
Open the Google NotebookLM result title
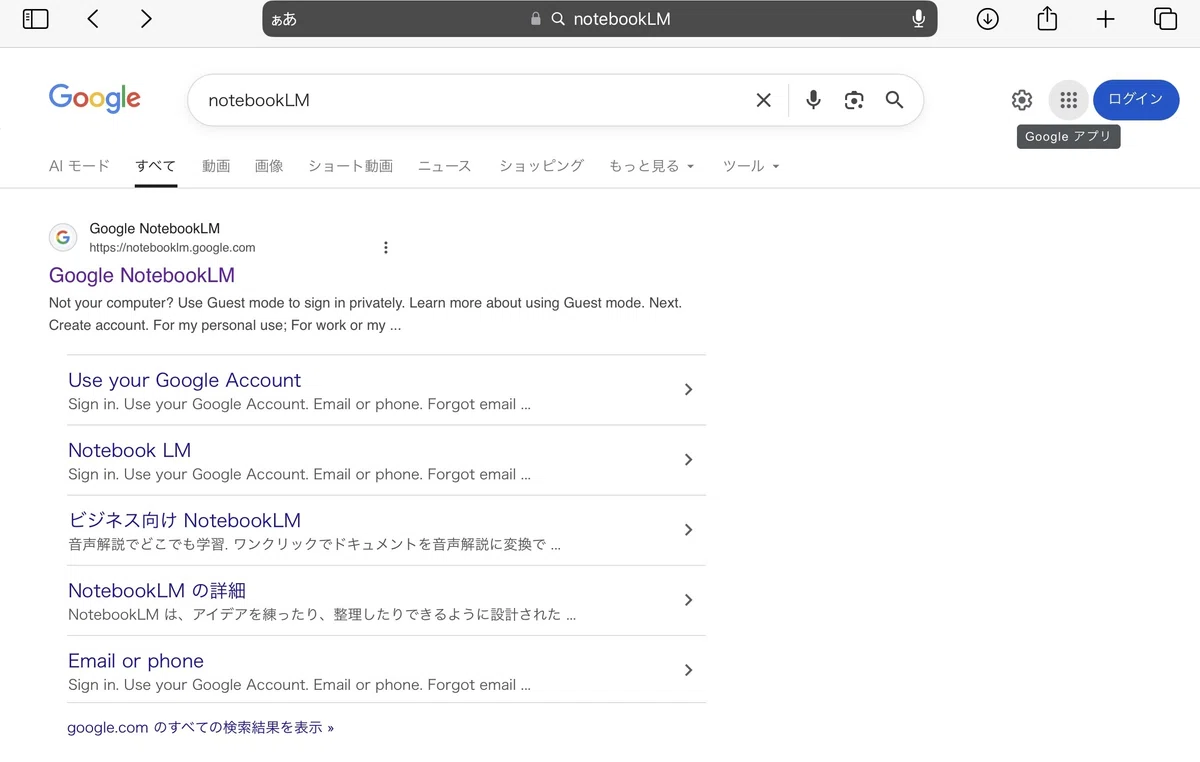pos(142,275)
